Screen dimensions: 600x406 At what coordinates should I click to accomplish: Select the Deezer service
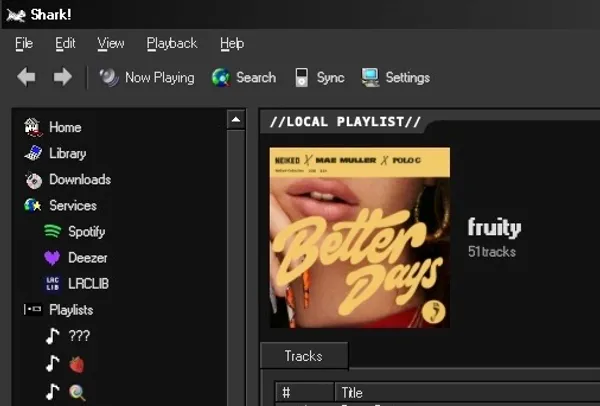pos(87,257)
